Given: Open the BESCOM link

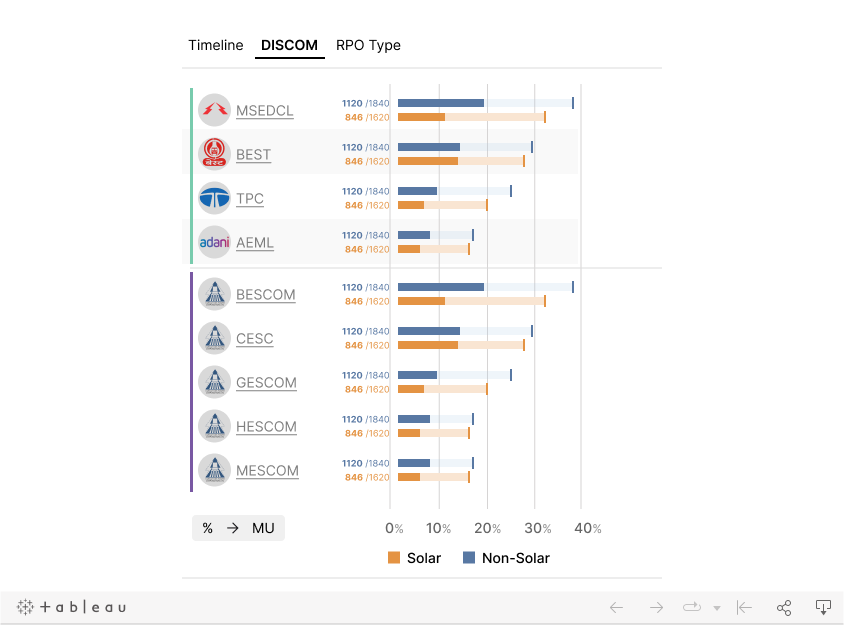Looking at the screenshot, I should tap(266, 295).
